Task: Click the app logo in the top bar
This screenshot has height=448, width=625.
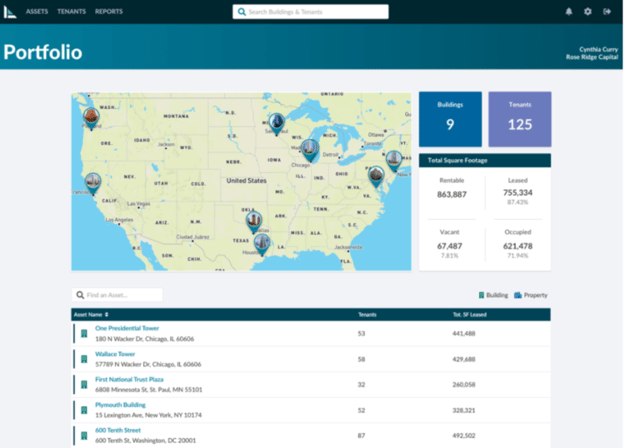Action: 10,12
